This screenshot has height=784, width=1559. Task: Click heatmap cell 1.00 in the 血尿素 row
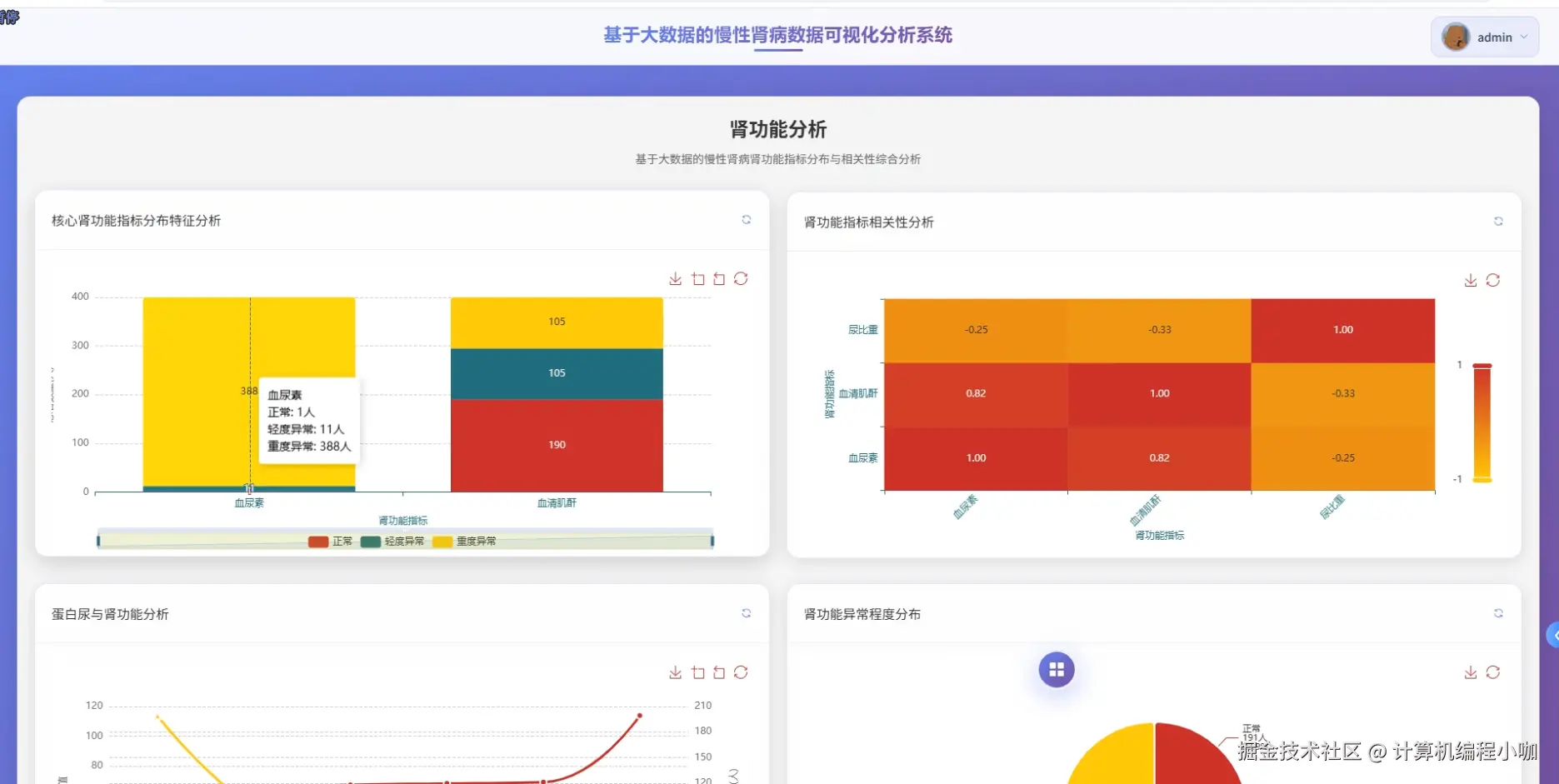click(976, 458)
